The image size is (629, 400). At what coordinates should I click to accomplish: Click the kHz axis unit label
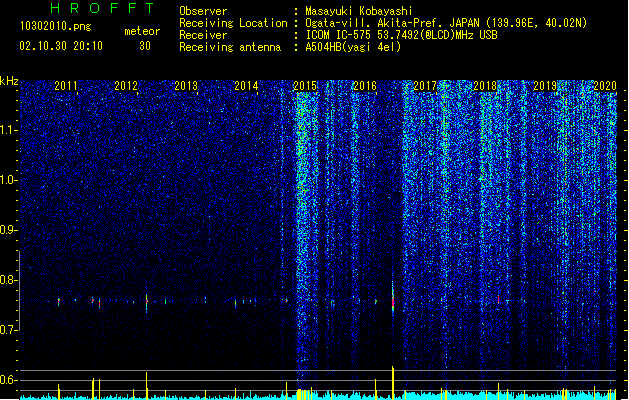(x=9, y=81)
